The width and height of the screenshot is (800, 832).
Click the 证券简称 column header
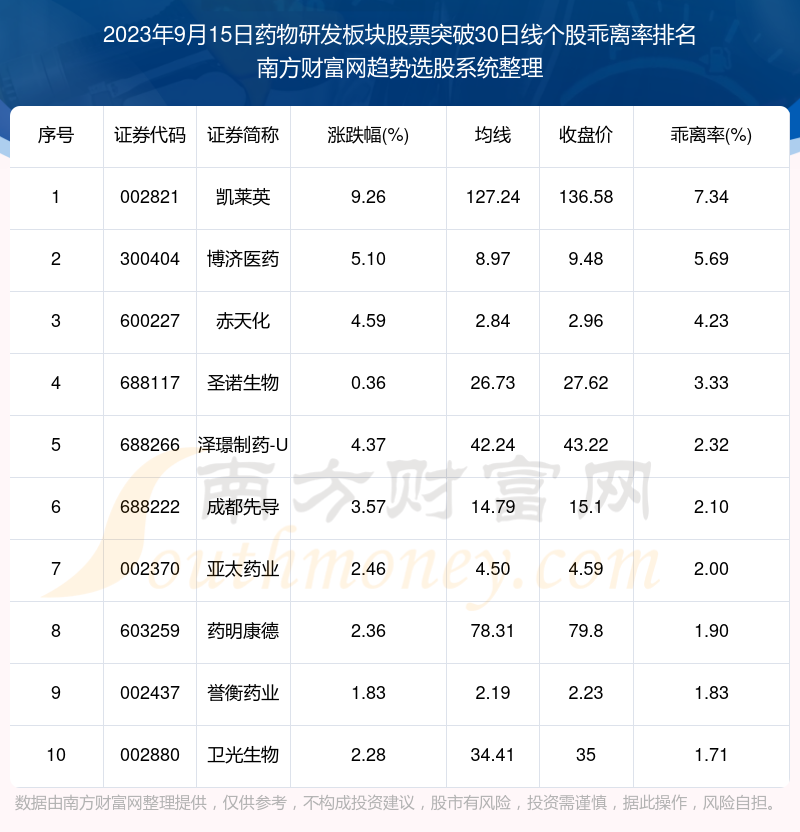[x=243, y=136]
